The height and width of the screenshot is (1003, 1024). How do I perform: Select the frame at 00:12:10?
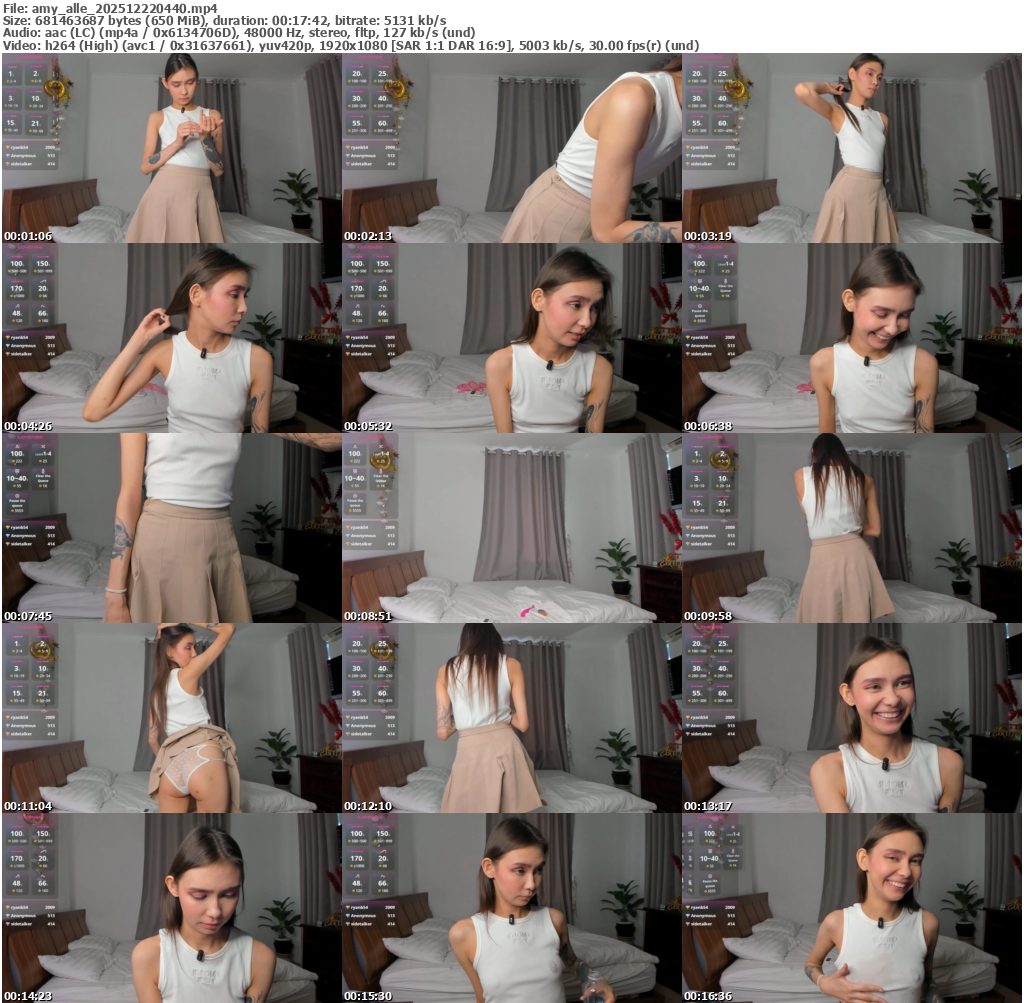(511, 718)
